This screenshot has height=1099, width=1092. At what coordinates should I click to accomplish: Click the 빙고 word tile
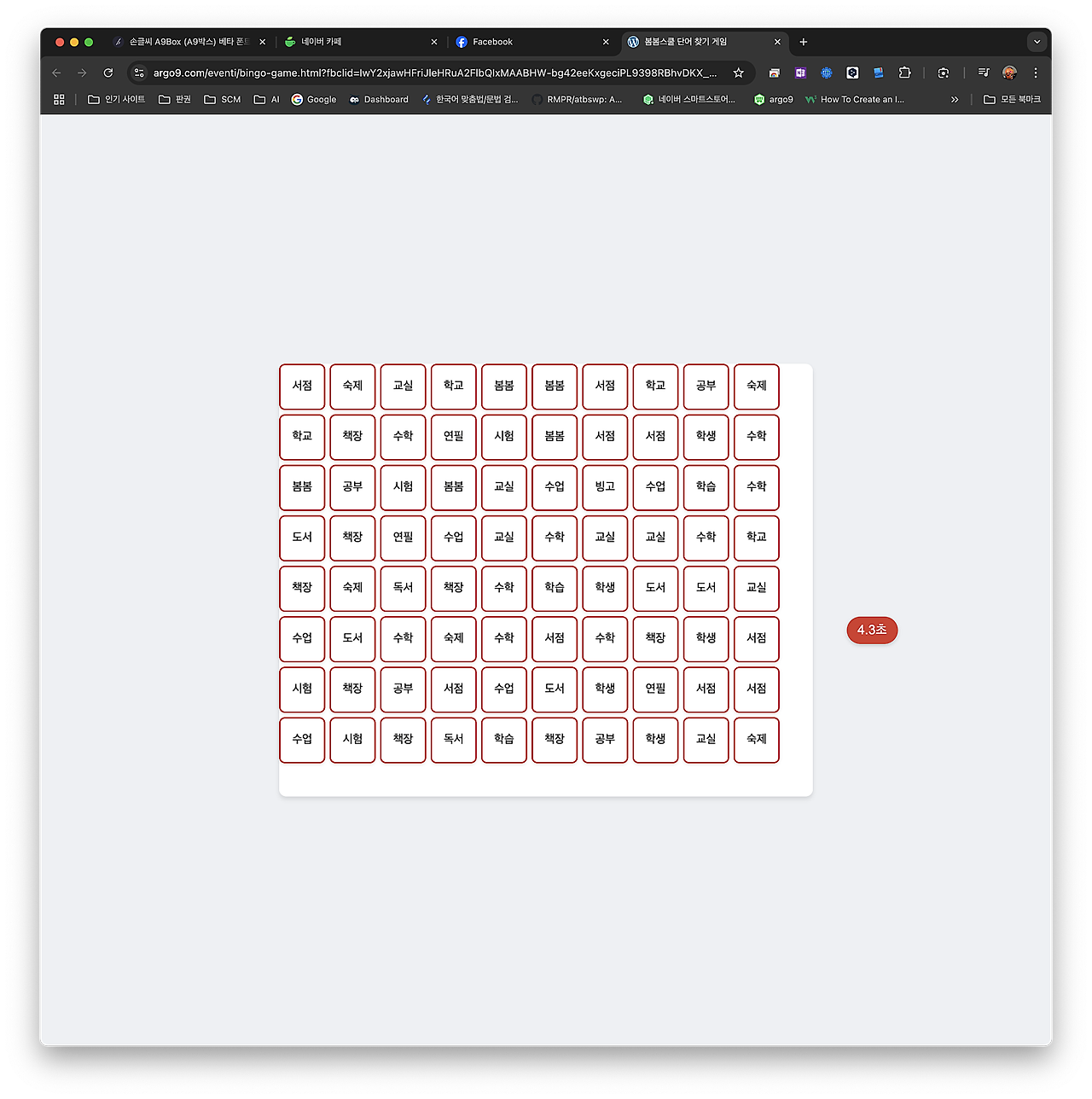[605, 486]
